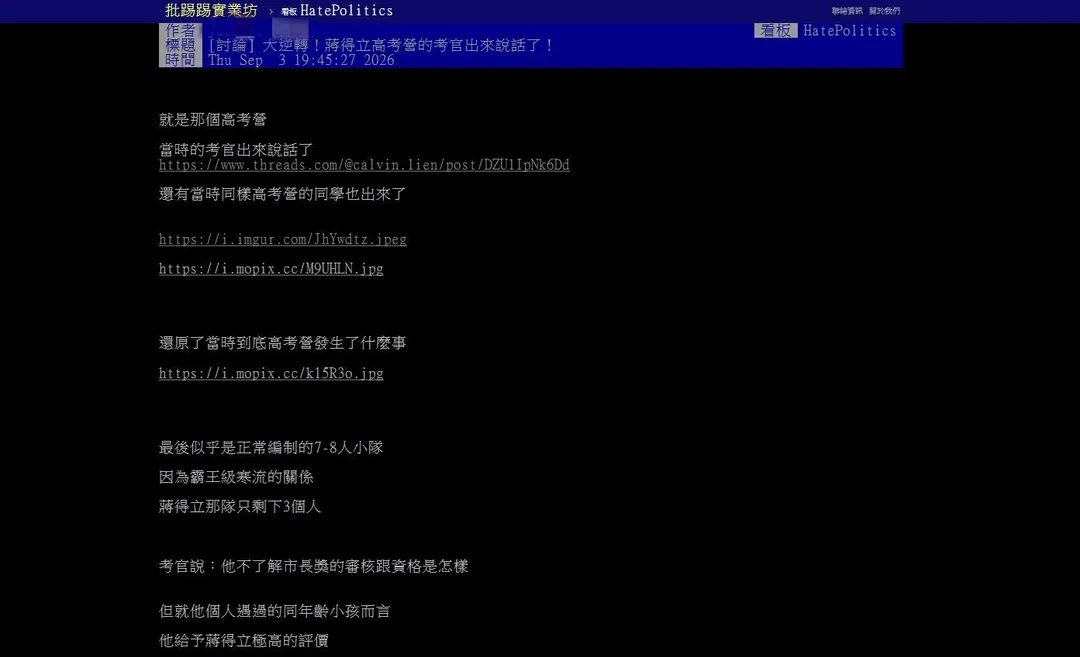Screen dimensions: 1080x657
Task: Open the i.imgur.com JhYwdtz.jpeg link
Action: click(x=282, y=239)
